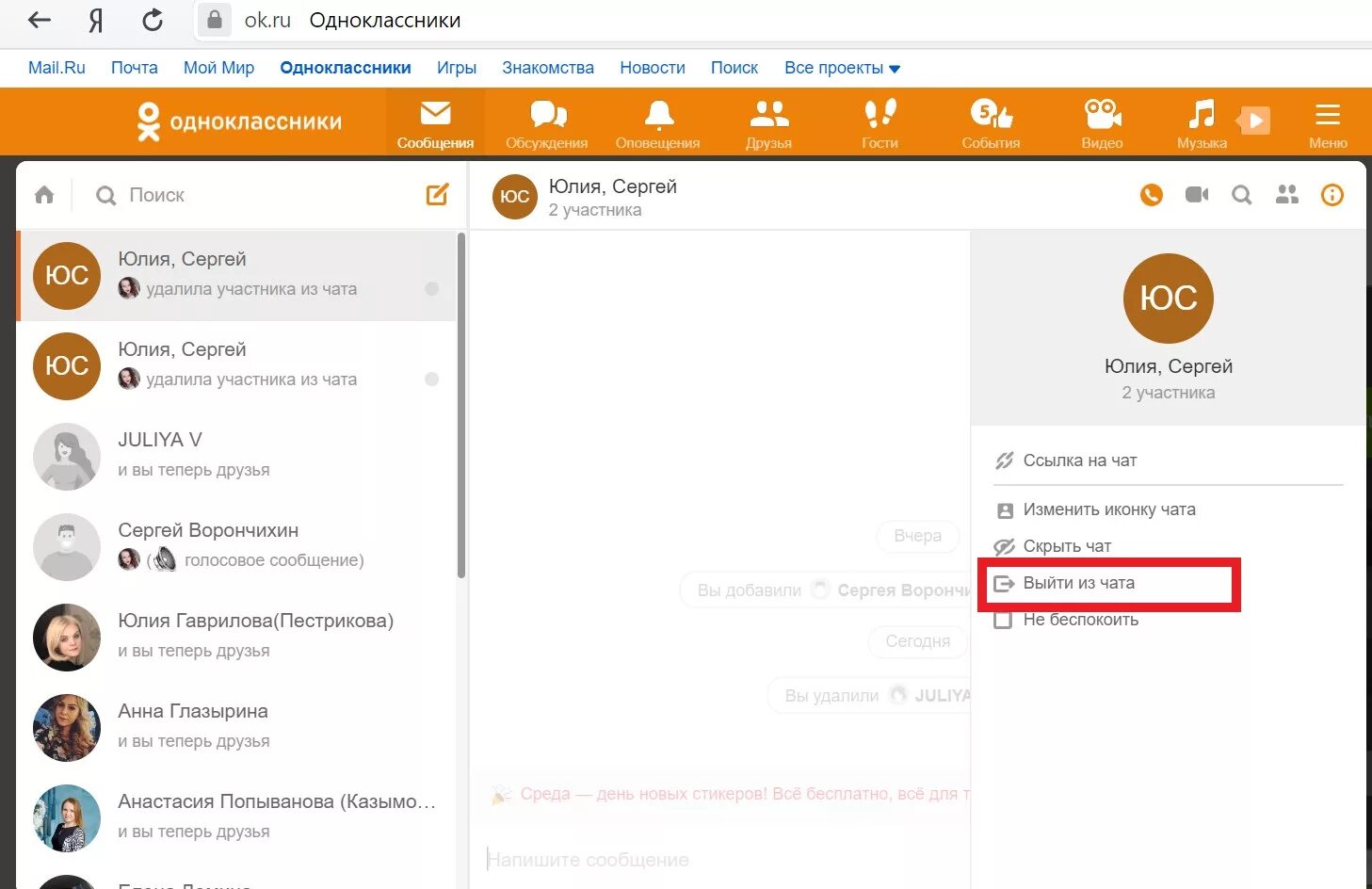This screenshot has width=1372, height=889.
Task: Search within chat using magnifier icon
Action: click(1242, 195)
